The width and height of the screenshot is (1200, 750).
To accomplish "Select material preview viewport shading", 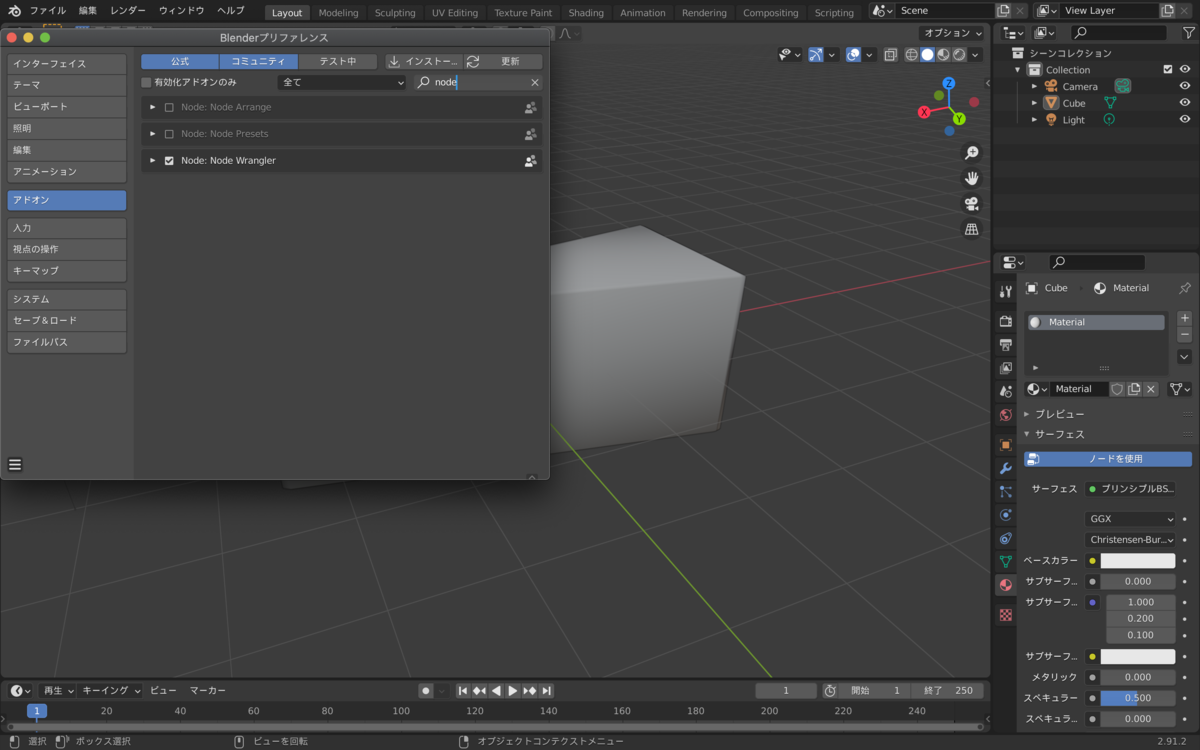I will coord(943,55).
